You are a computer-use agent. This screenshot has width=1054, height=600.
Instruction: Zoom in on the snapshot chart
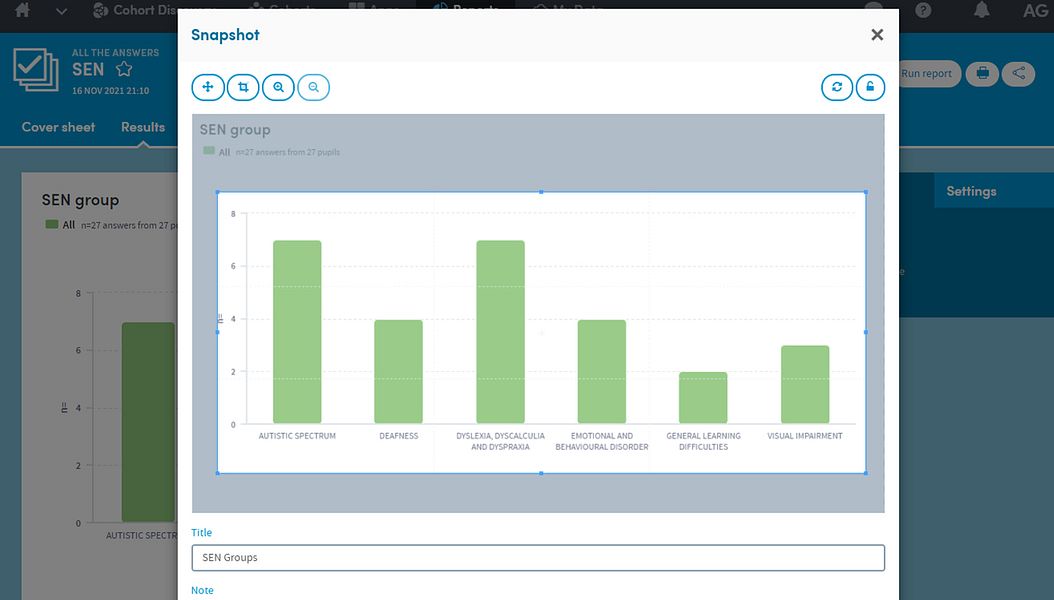tap(278, 87)
